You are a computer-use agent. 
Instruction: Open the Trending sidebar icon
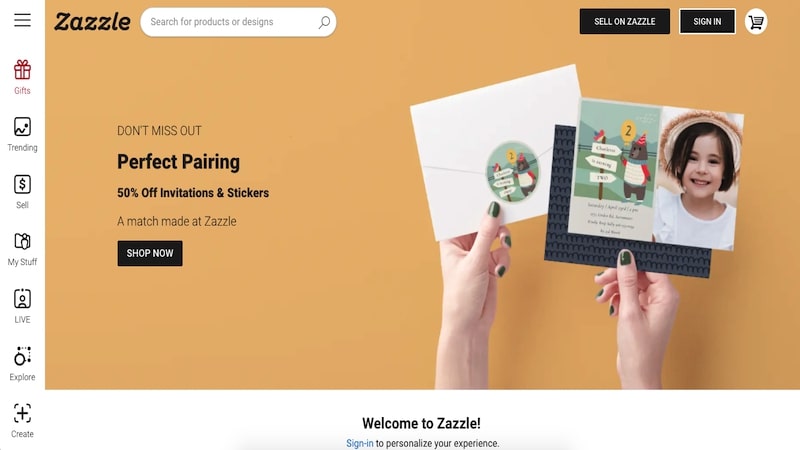click(22, 127)
